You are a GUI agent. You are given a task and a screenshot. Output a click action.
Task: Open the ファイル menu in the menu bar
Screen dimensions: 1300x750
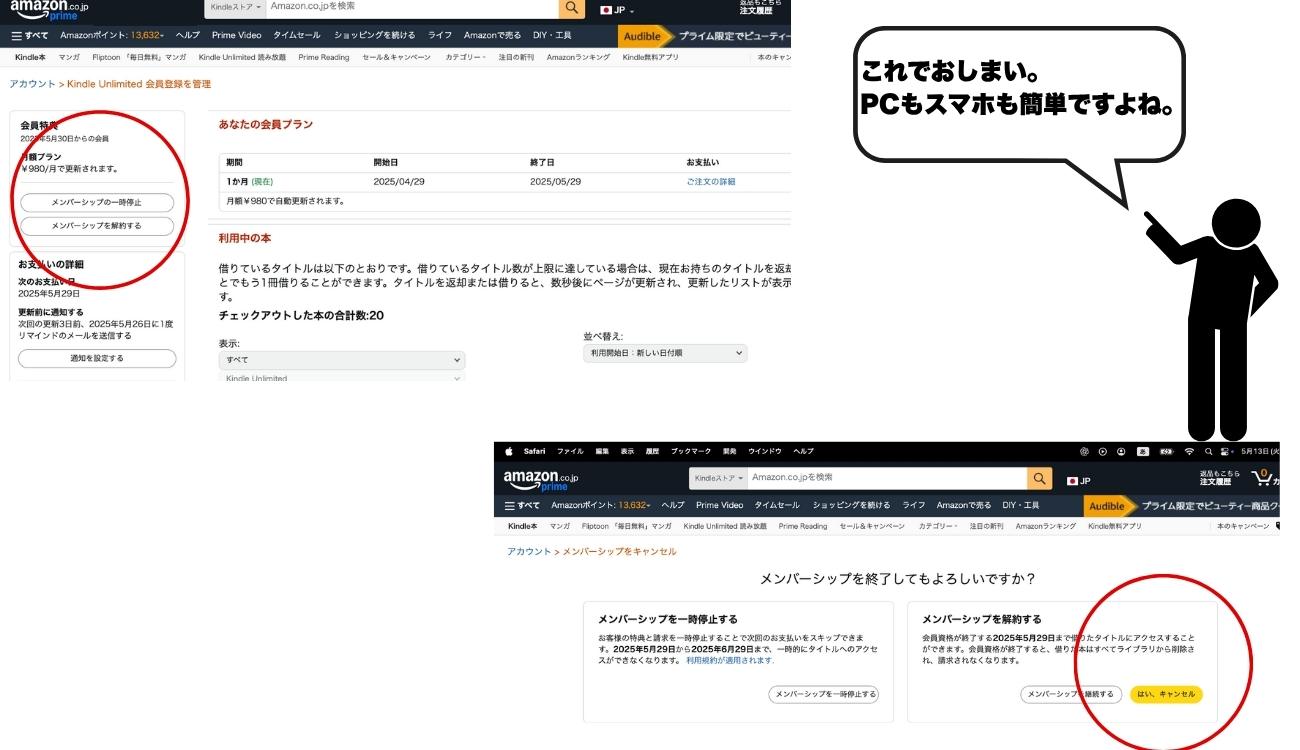[570, 451]
